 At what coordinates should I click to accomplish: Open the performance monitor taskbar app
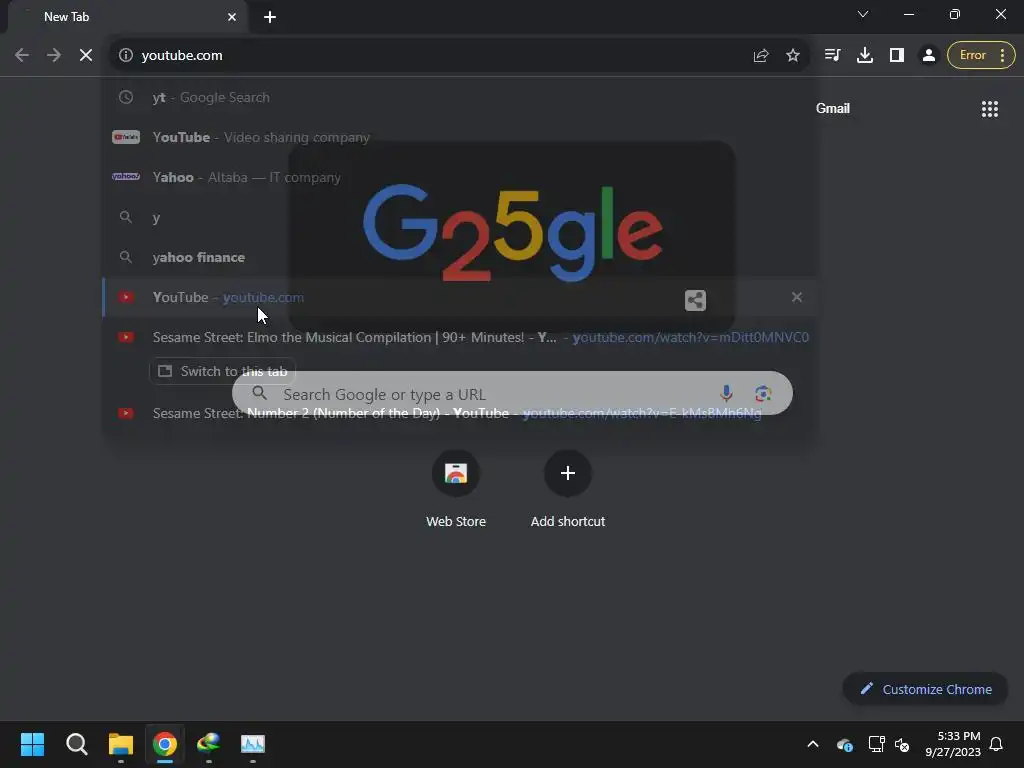pos(253,744)
